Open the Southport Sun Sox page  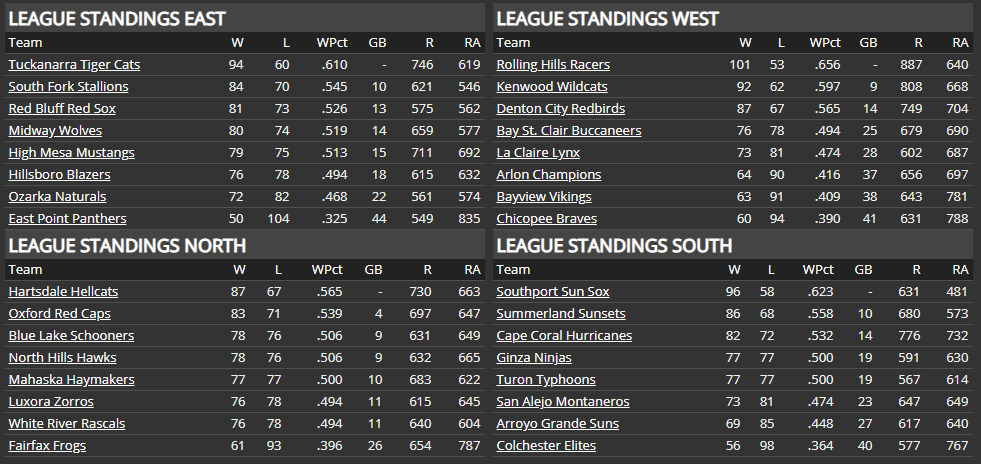pyautogui.click(x=553, y=292)
